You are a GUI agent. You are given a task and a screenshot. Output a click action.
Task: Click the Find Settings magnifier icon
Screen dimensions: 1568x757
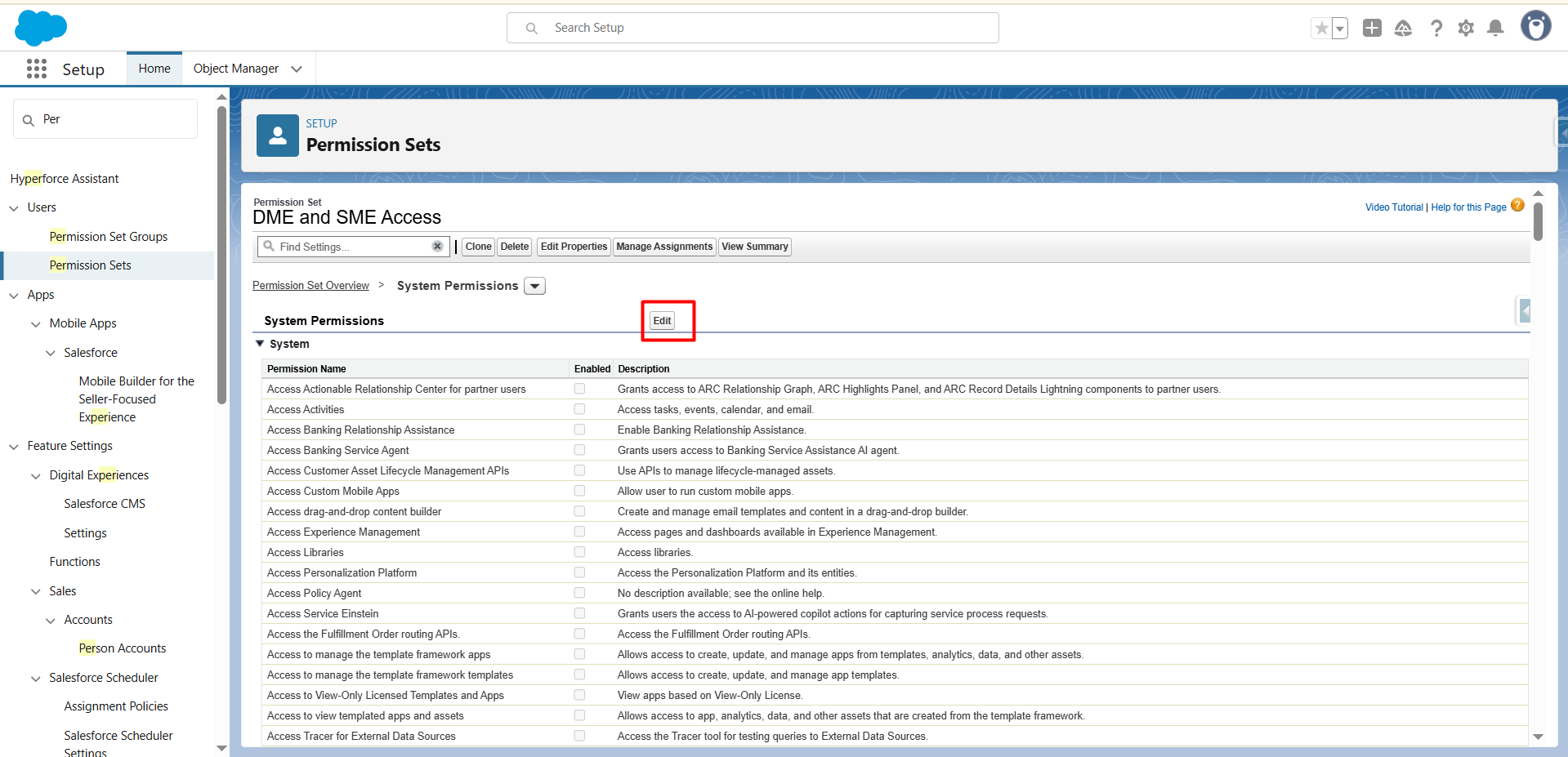(268, 246)
